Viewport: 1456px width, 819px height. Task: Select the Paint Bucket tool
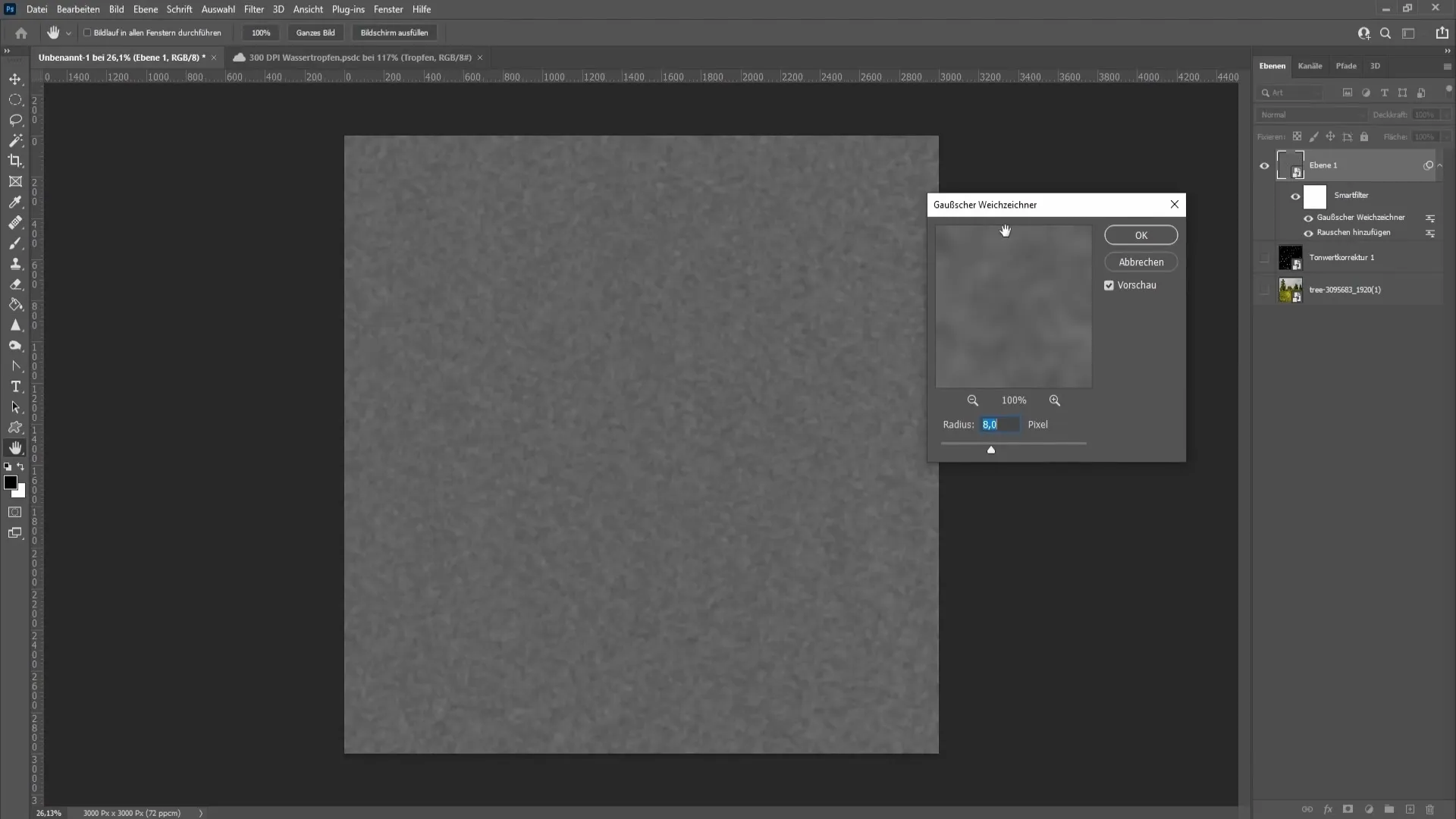point(15,305)
